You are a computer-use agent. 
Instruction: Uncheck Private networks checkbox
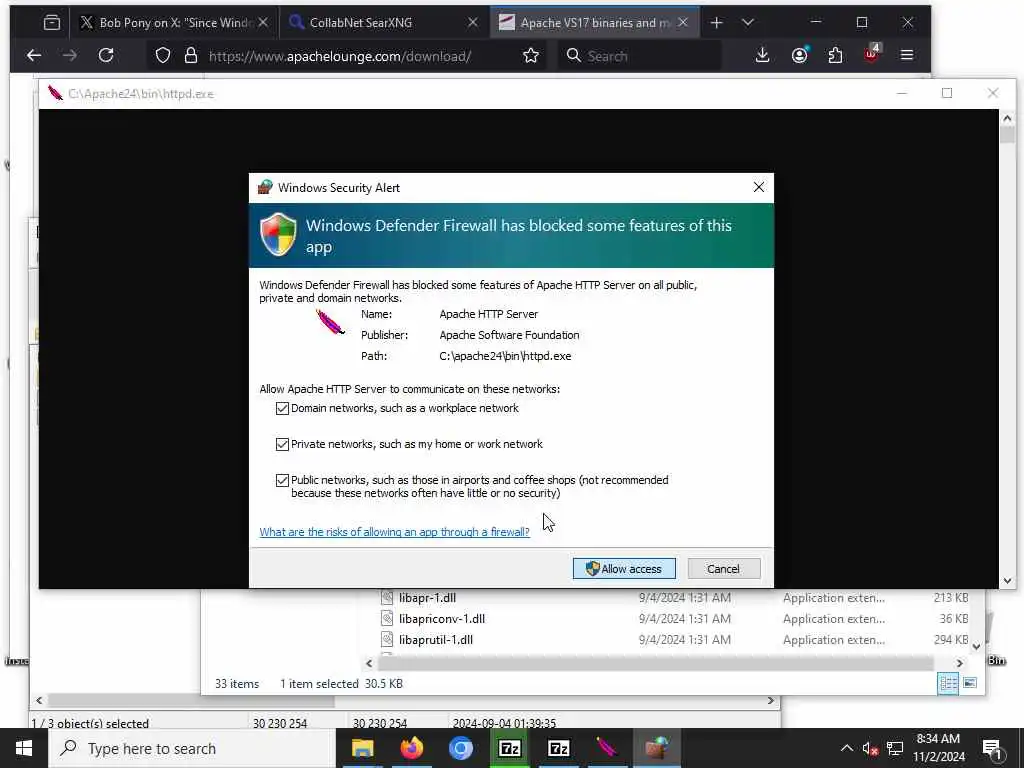282,445
